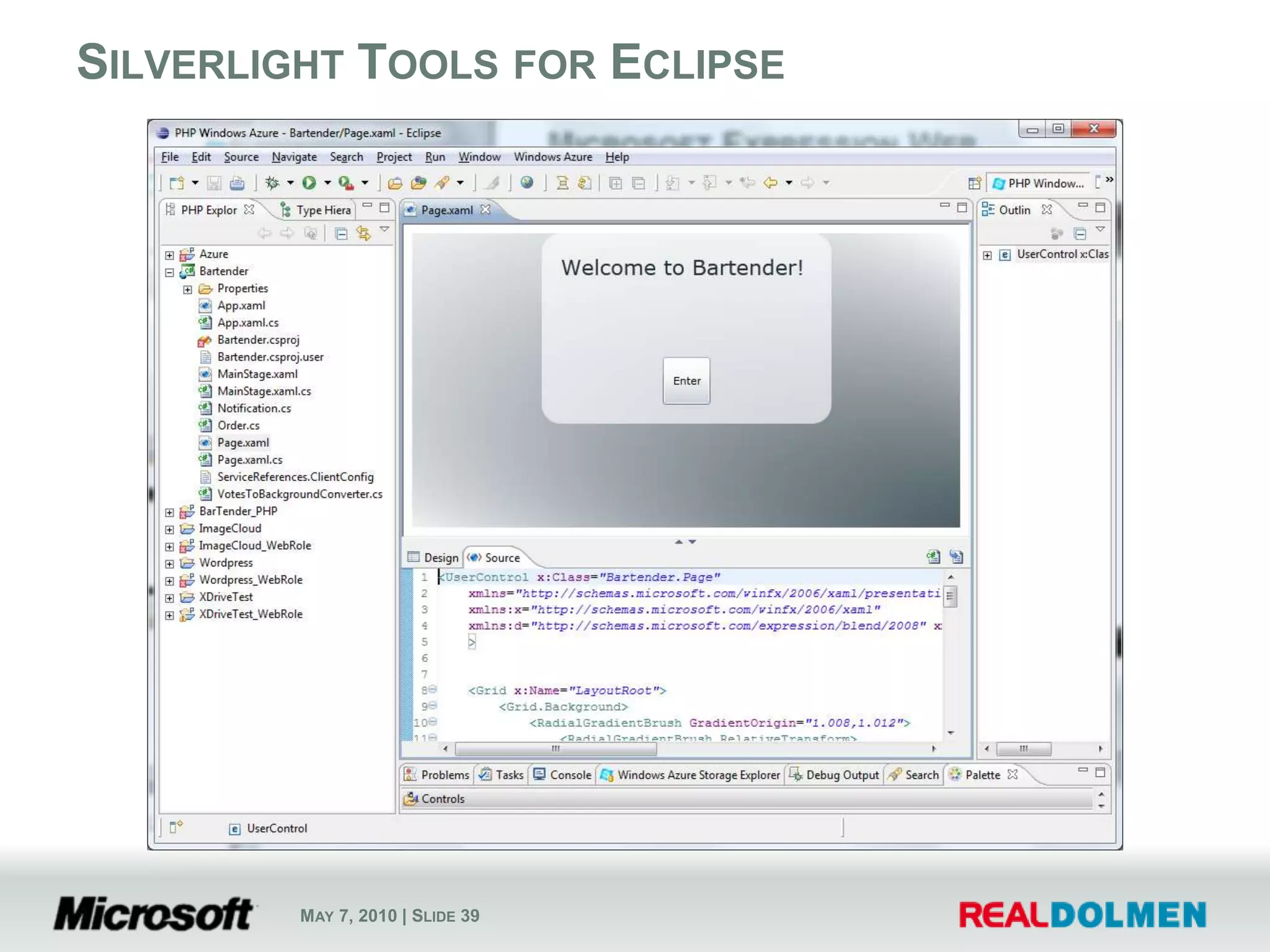Open the Windows Azure menu

point(553,157)
